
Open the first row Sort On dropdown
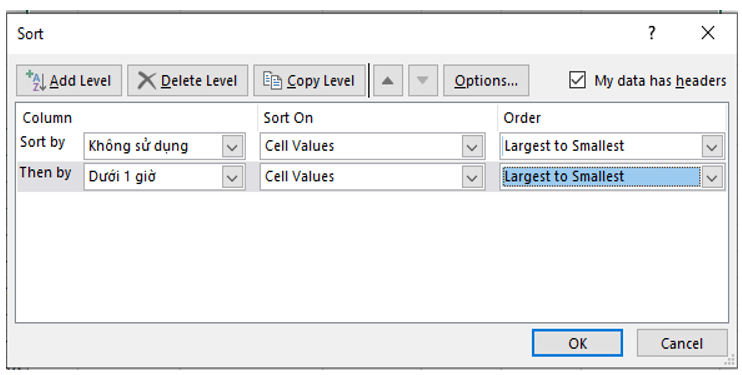click(x=472, y=146)
